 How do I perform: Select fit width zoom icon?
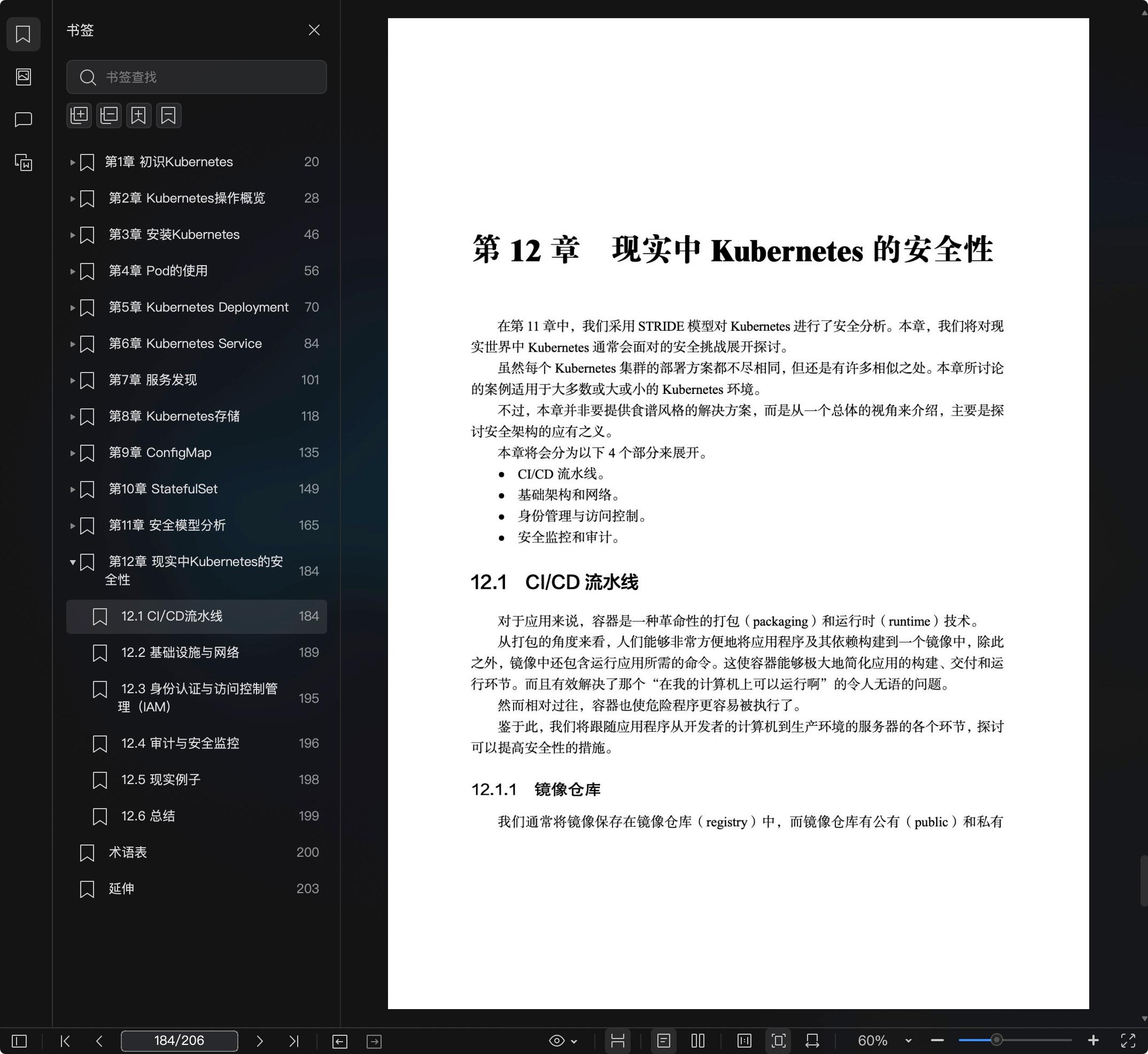coord(813,1041)
